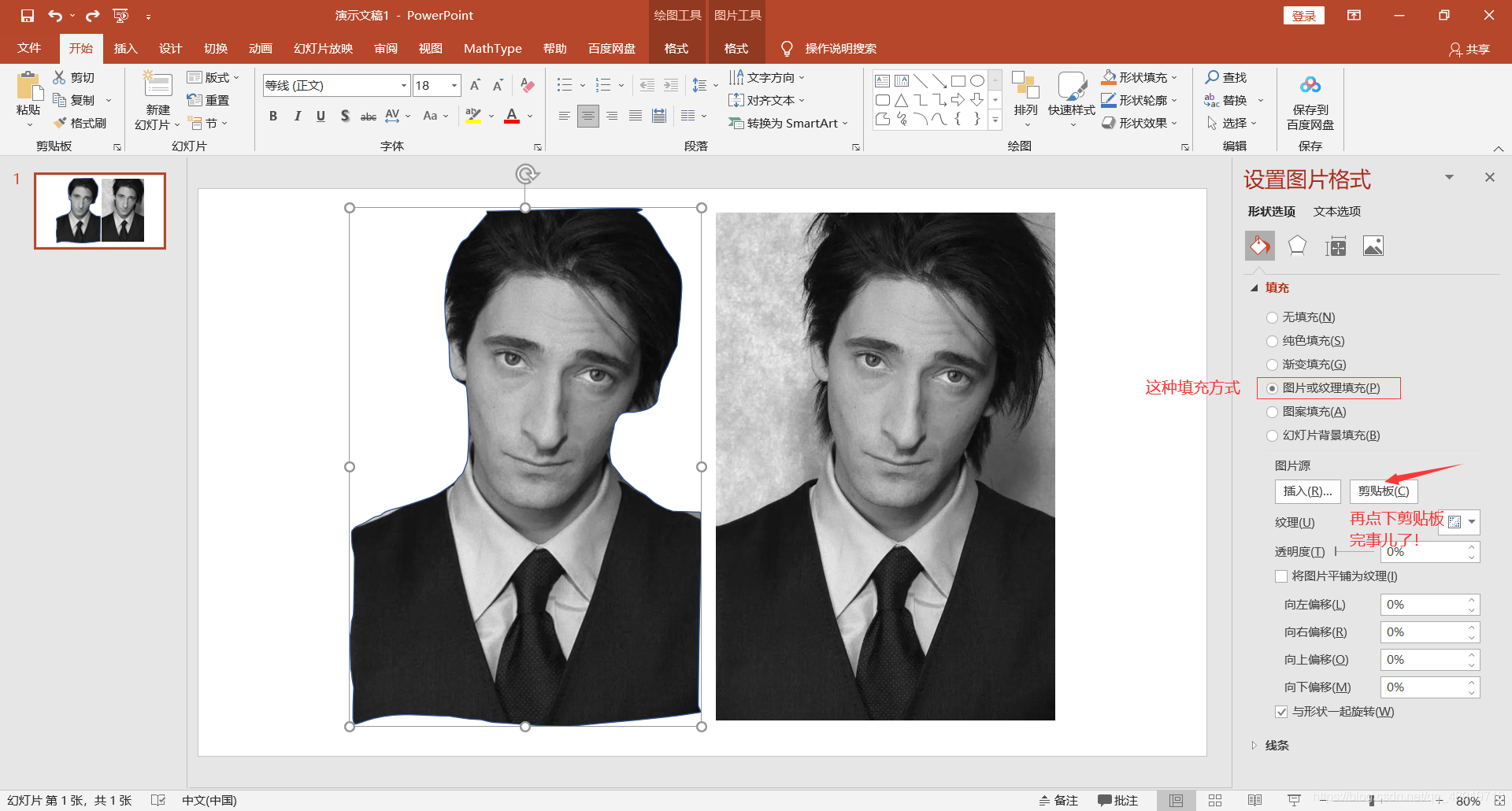Switch to Design 设计 ribbon tab

(170, 48)
